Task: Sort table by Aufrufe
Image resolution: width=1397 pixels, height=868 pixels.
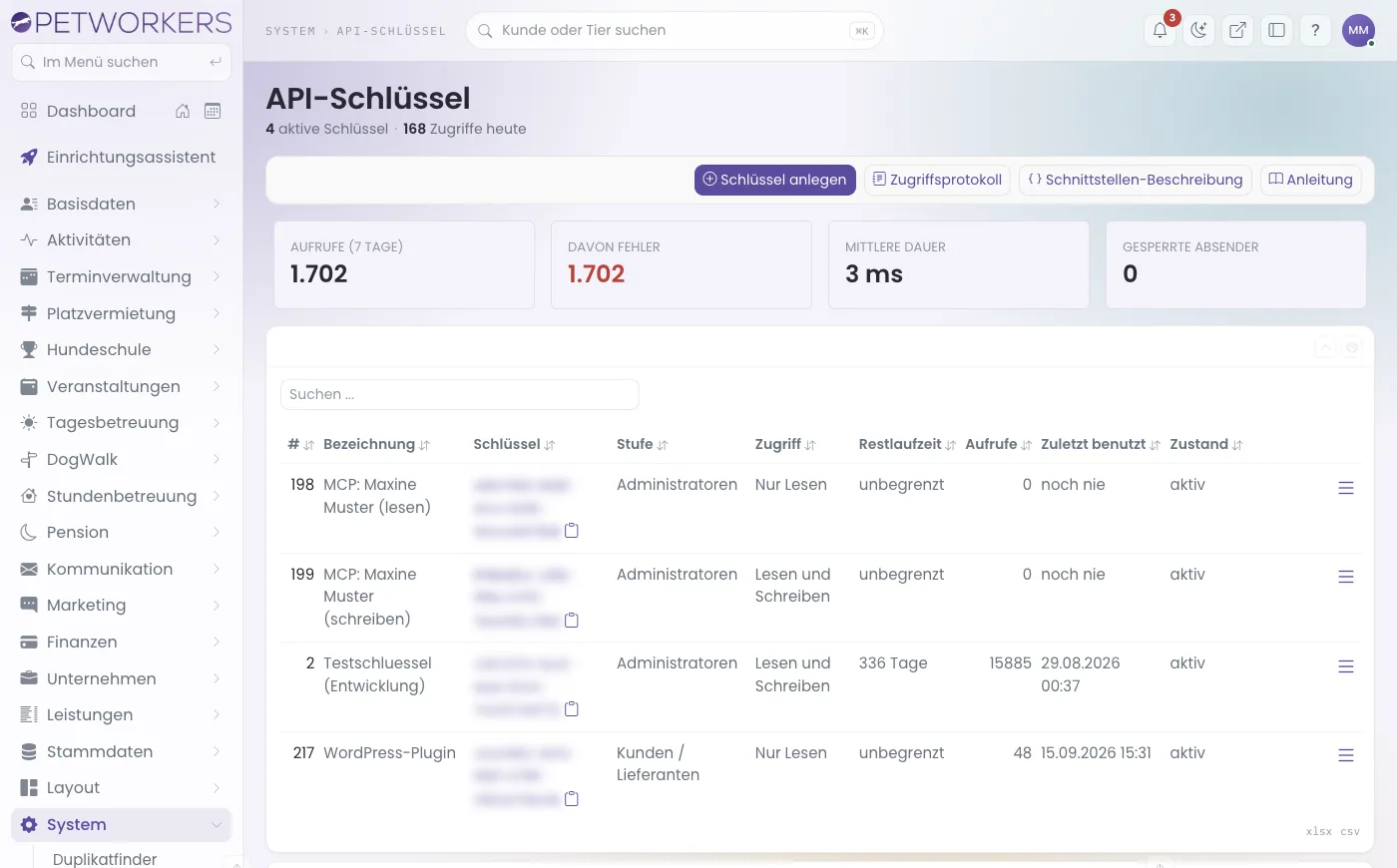Action: pos(998,444)
